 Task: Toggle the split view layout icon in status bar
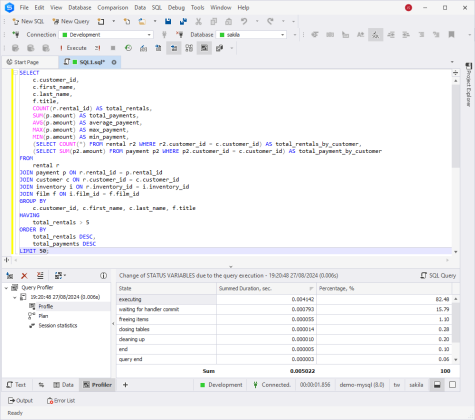(x=437, y=385)
